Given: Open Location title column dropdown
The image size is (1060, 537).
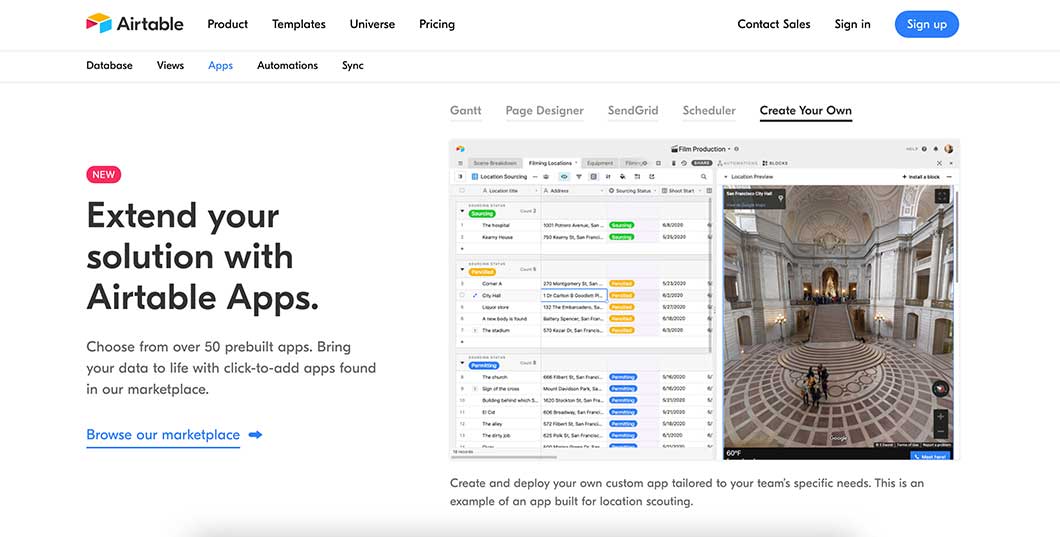Looking at the screenshot, I should (536, 191).
